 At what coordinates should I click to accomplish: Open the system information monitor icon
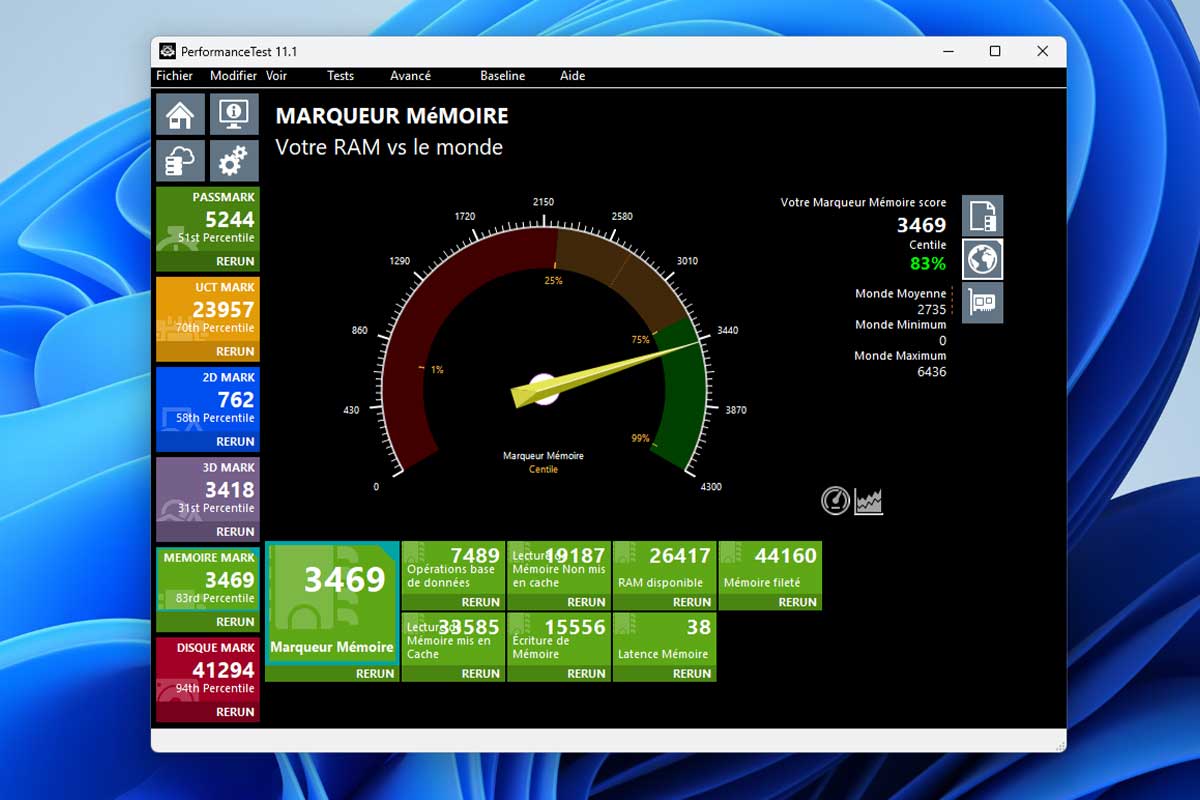[x=234, y=114]
